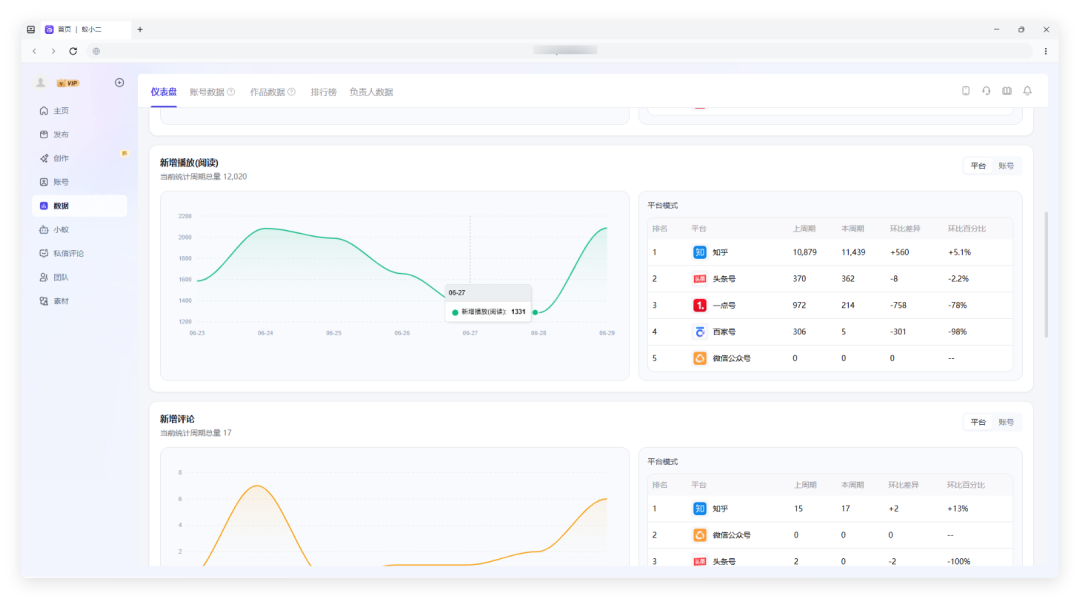
Task: Click the 知乎 icon in 新增评论 table
Action: 699,509
